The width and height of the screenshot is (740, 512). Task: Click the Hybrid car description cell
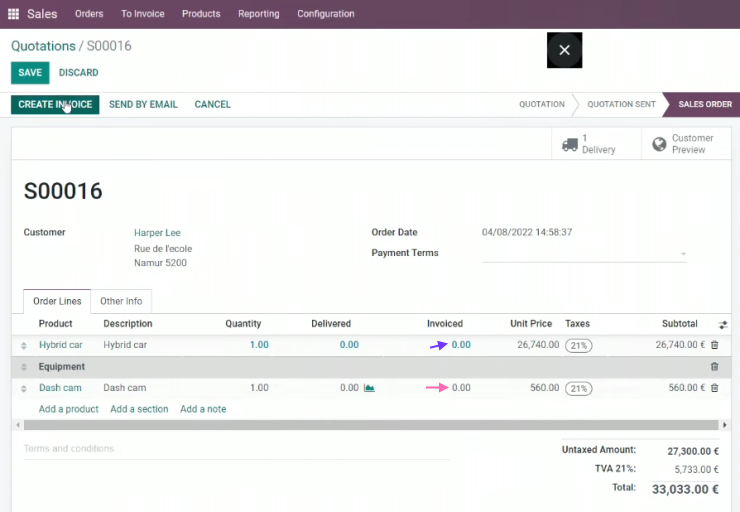coord(125,345)
